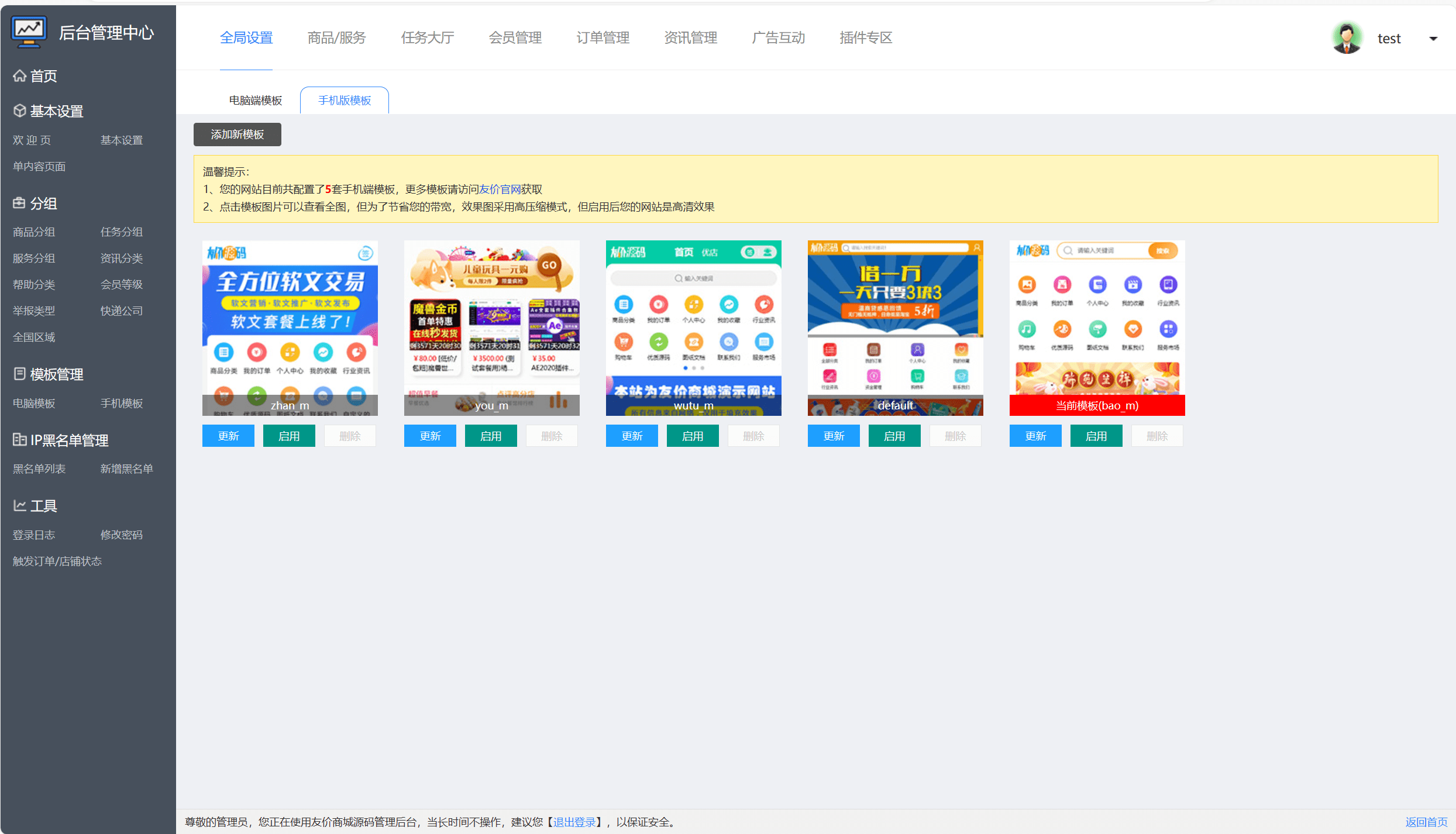
Task: Open the 商品/服务 top menu
Action: click(336, 38)
